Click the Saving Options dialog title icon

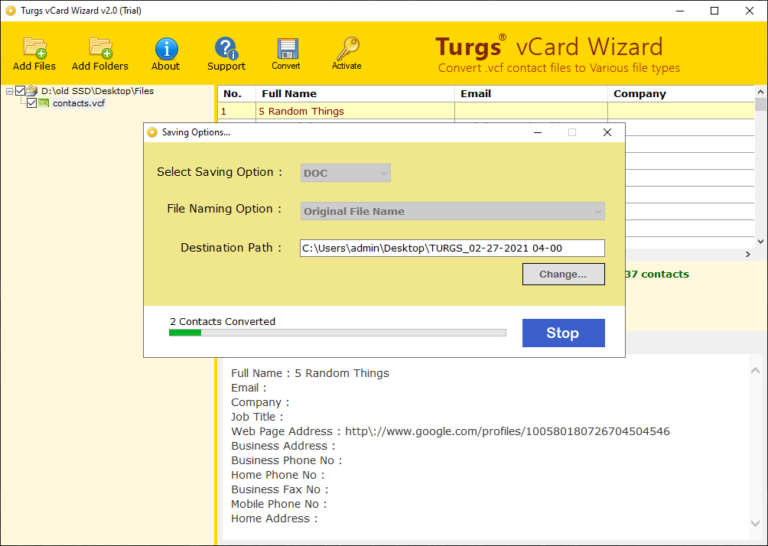[x=152, y=132]
